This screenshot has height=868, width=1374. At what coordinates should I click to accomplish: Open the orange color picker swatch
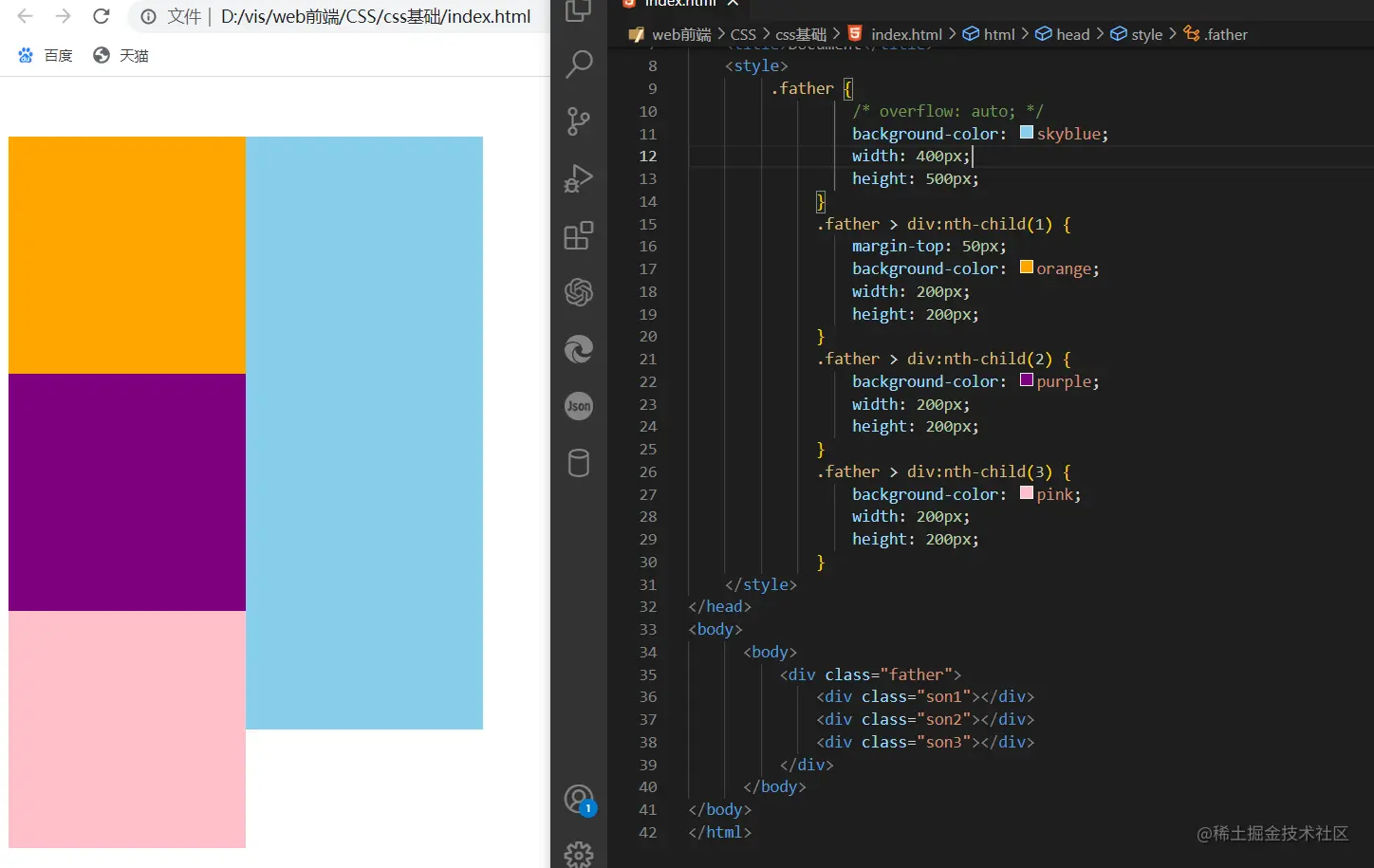pyautogui.click(x=1027, y=268)
